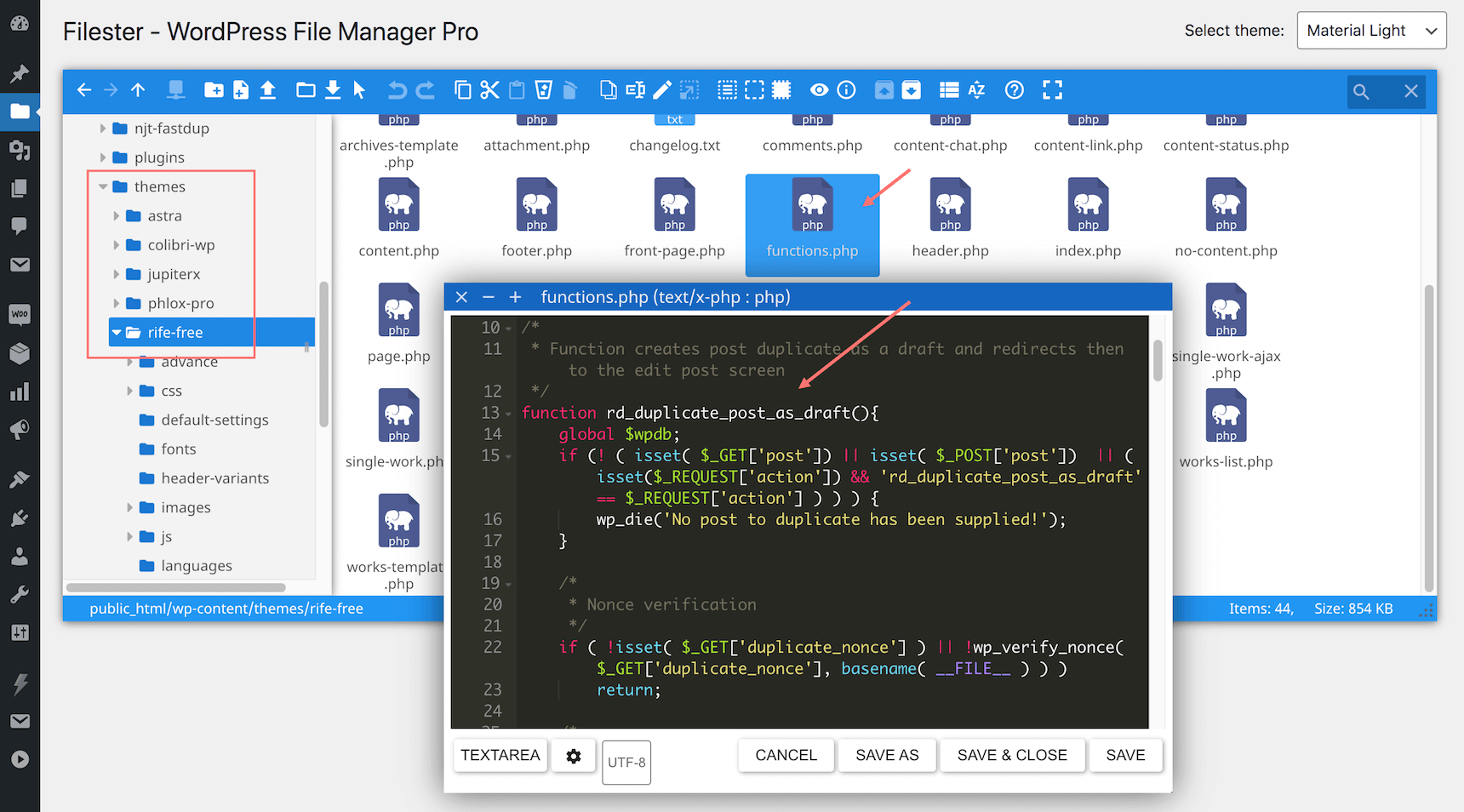
Task: Expand the phlox-pro folder
Action: point(117,303)
